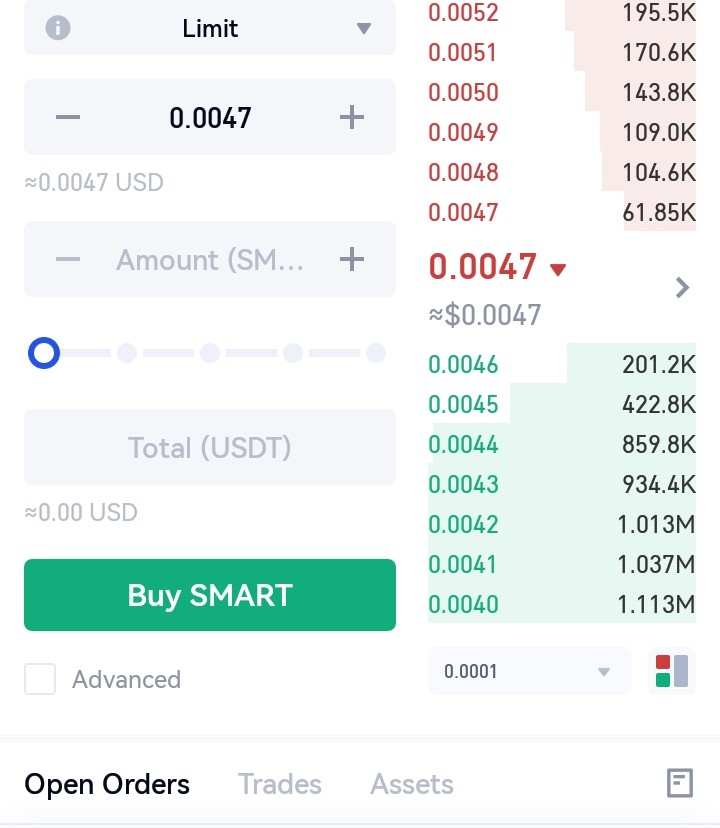Switch to the Assets tab
The height and width of the screenshot is (828, 720).
click(x=412, y=784)
